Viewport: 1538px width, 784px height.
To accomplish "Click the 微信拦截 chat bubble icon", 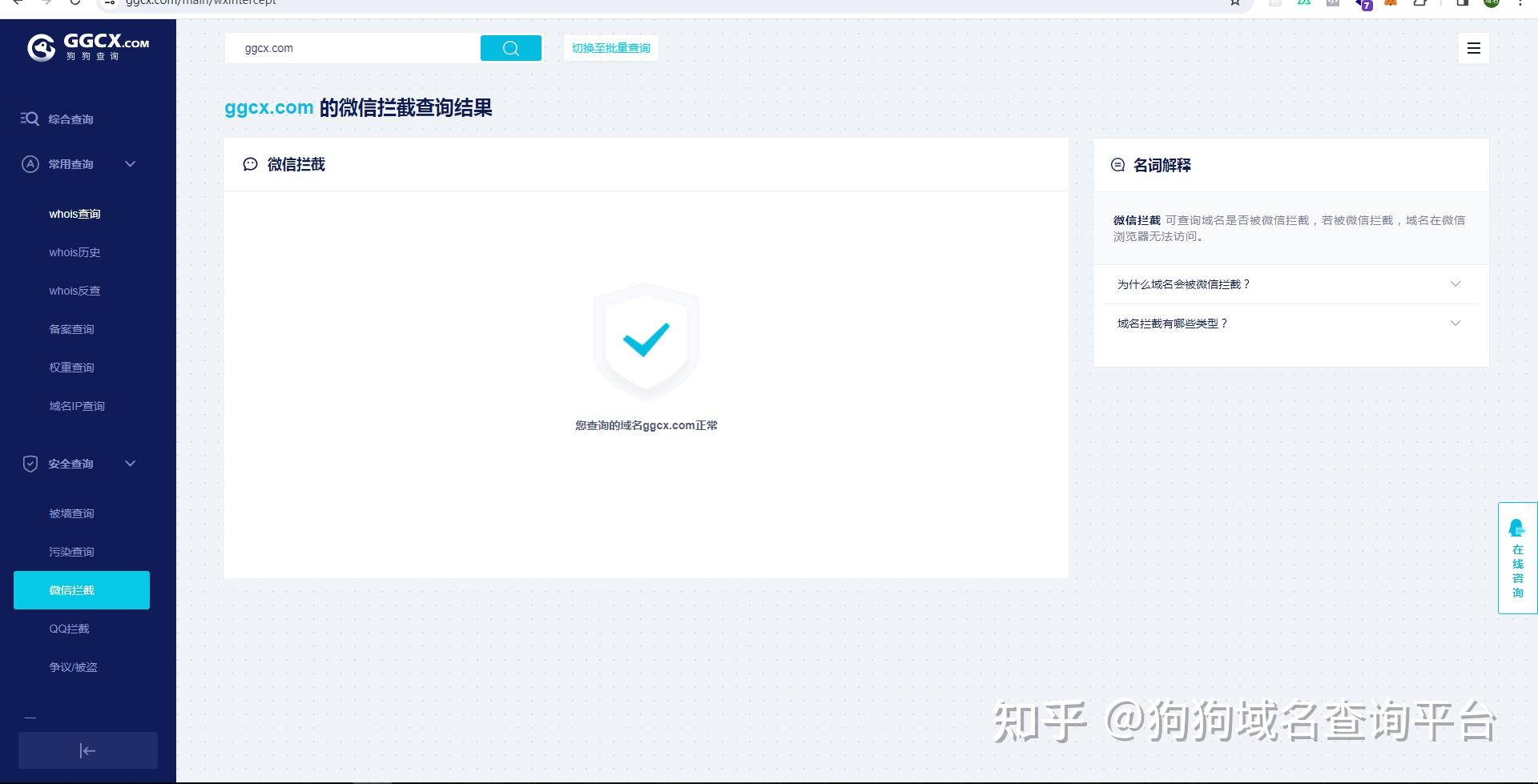I will pyautogui.click(x=250, y=164).
